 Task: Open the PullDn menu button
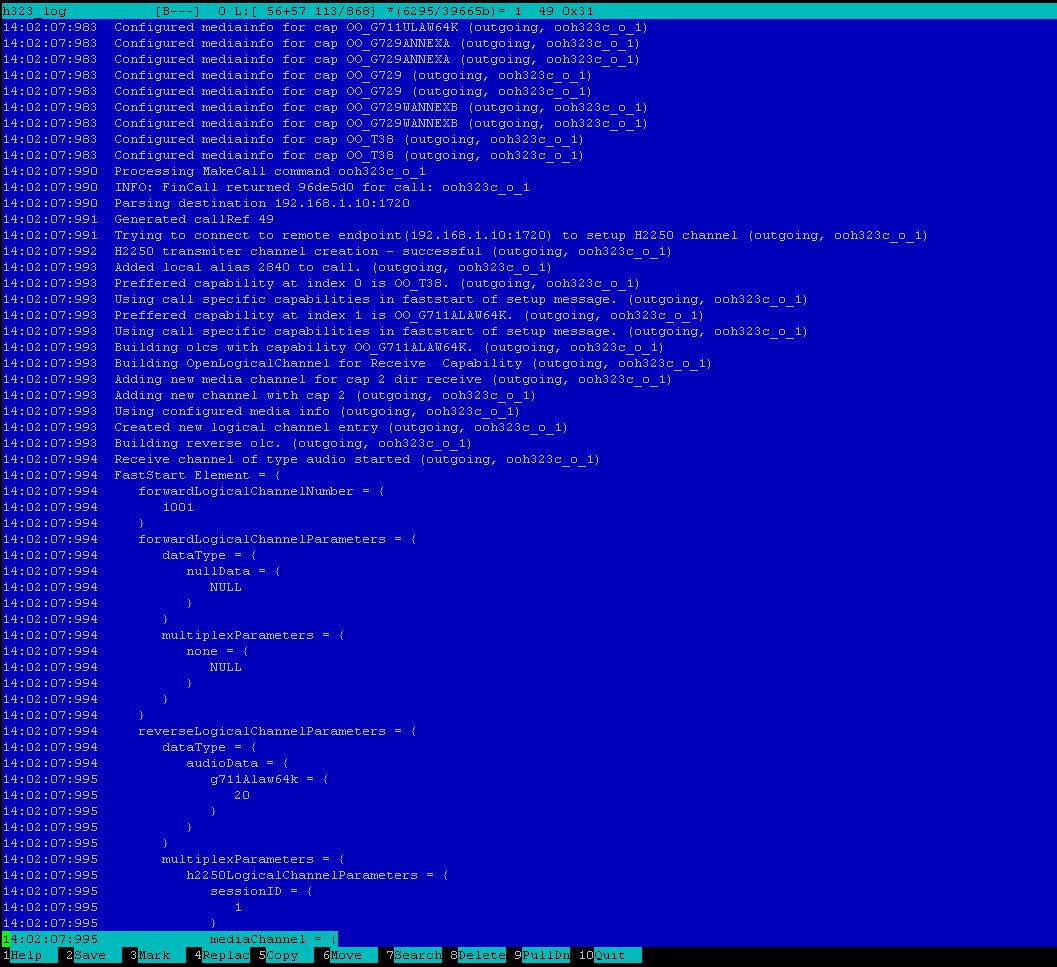546,955
